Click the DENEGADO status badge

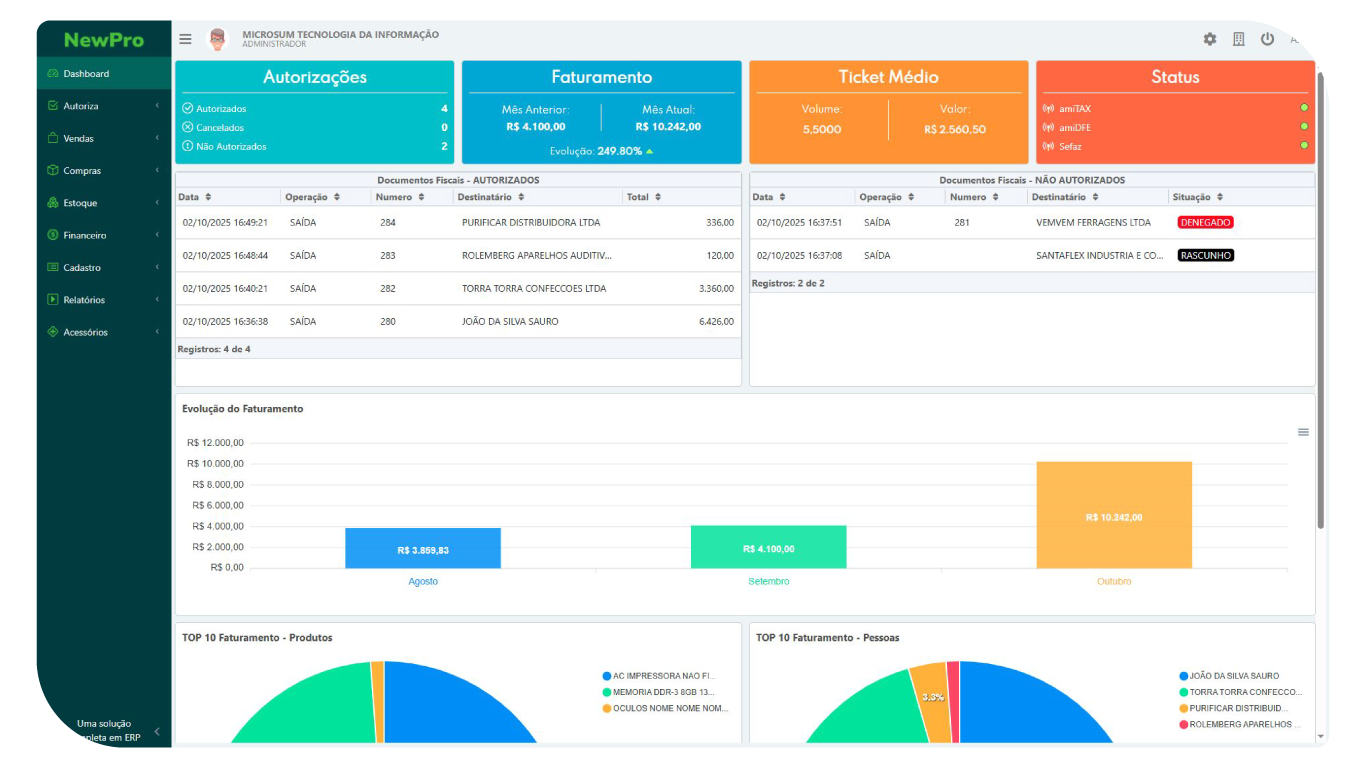pyautogui.click(x=1205, y=223)
